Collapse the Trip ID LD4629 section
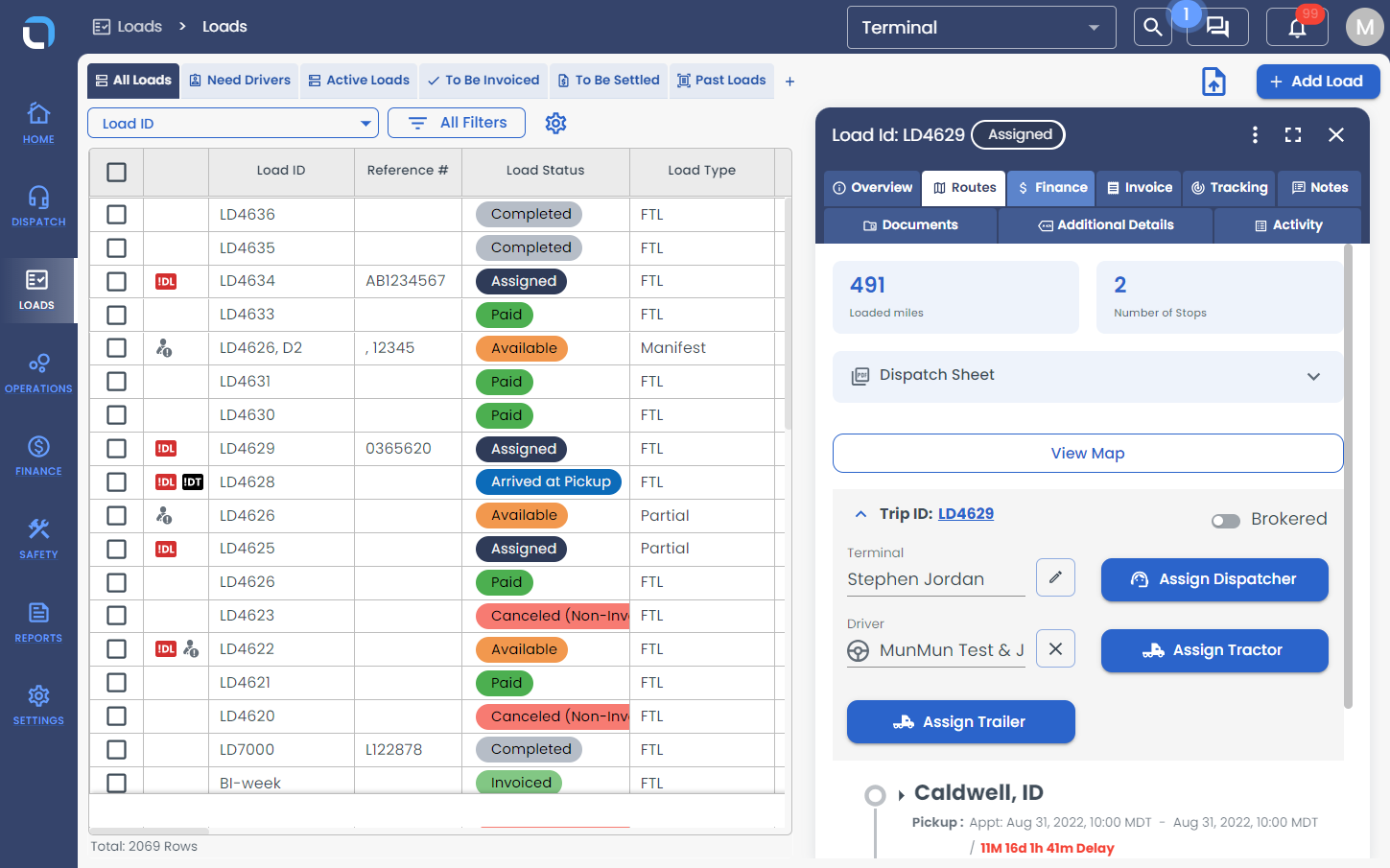This screenshot has height=868, width=1390. [x=860, y=514]
